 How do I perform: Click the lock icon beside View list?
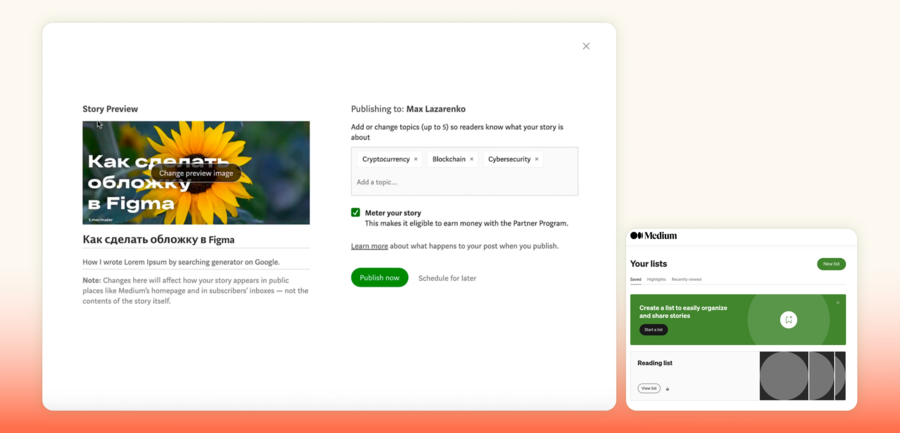pyautogui.click(x=667, y=389)
